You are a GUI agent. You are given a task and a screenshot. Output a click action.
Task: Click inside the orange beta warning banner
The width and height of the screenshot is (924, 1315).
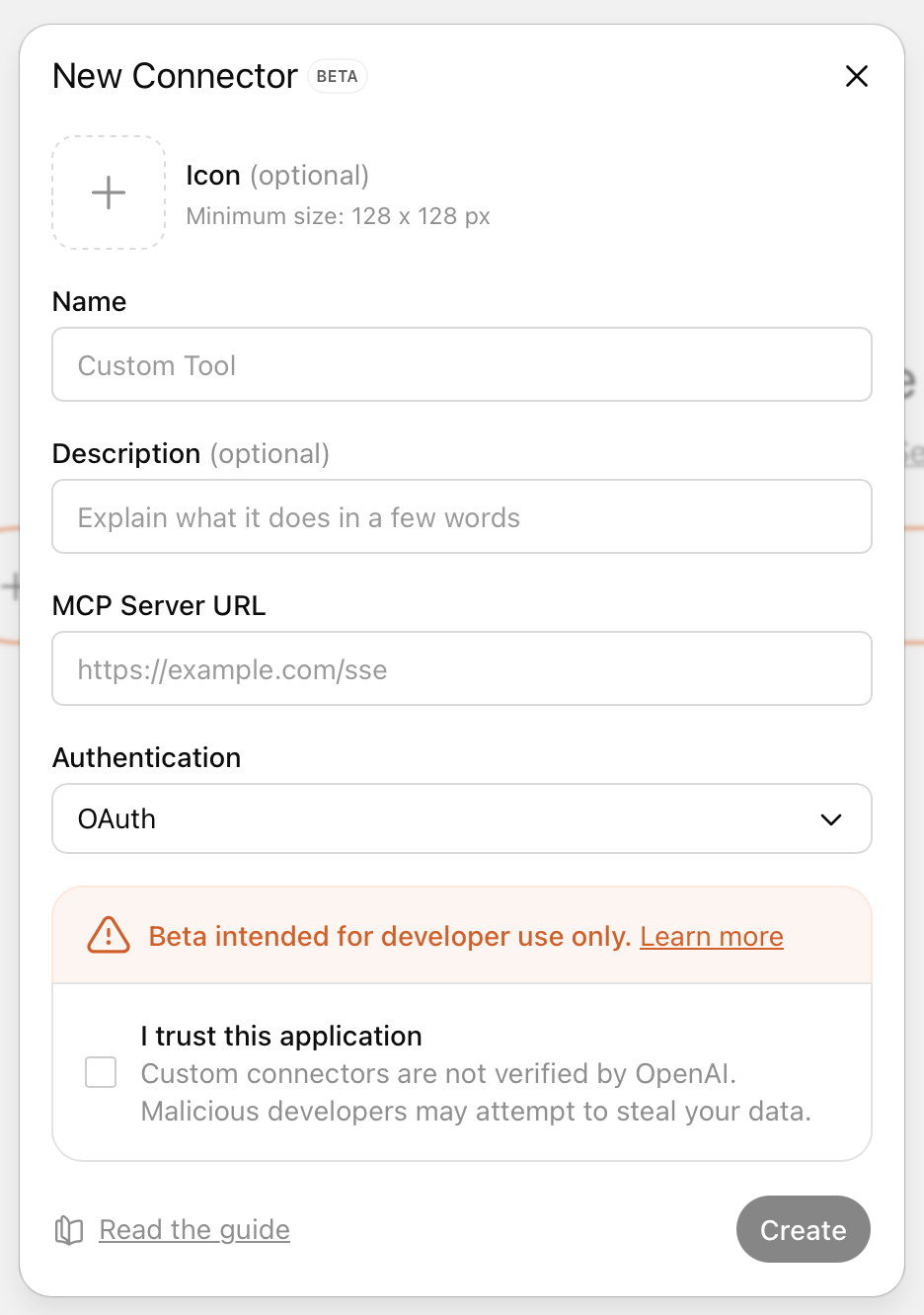(x=462, y=935)
